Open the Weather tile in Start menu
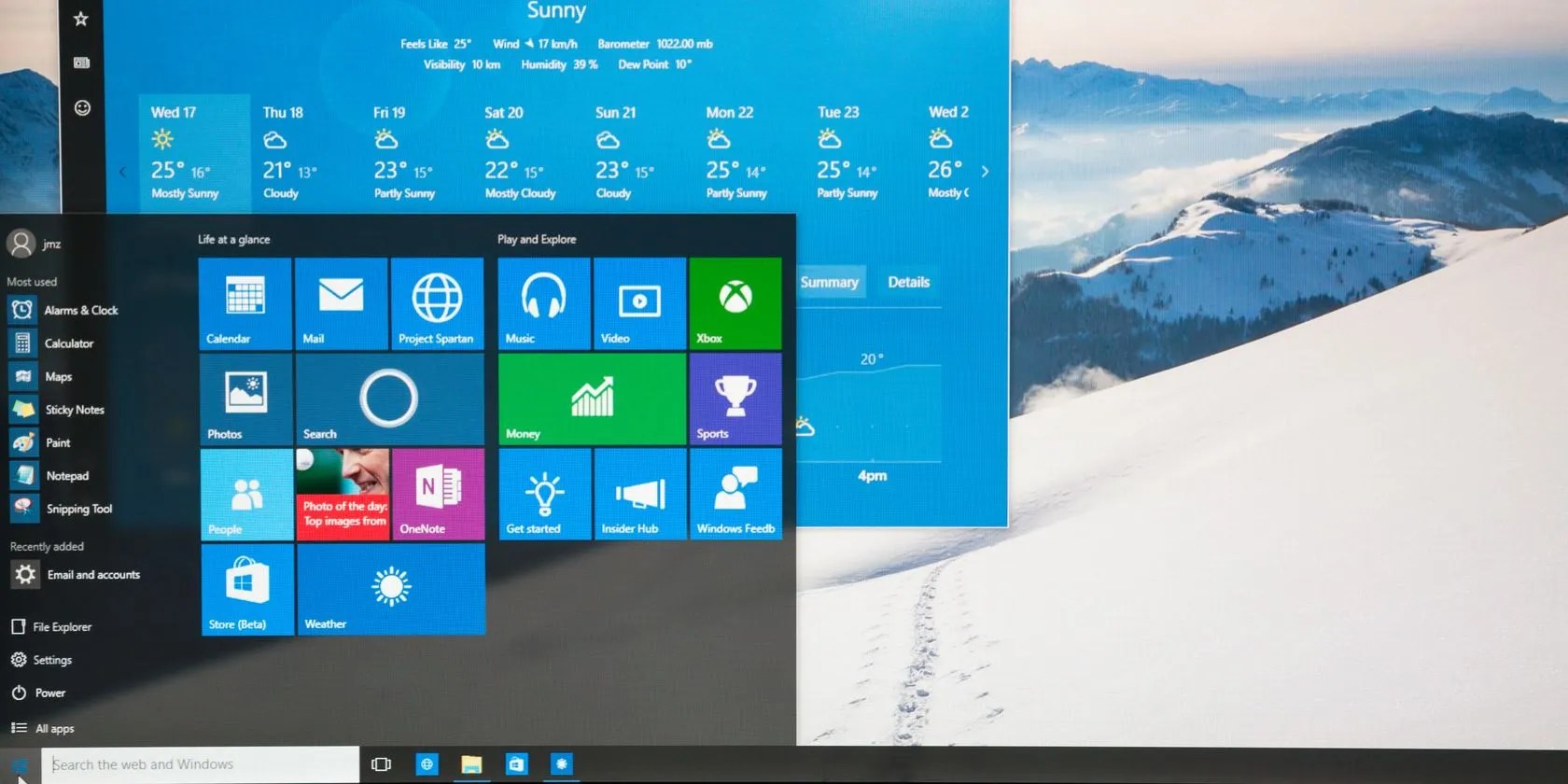This screenshot has width=1568, height=784. pos(391,590)
